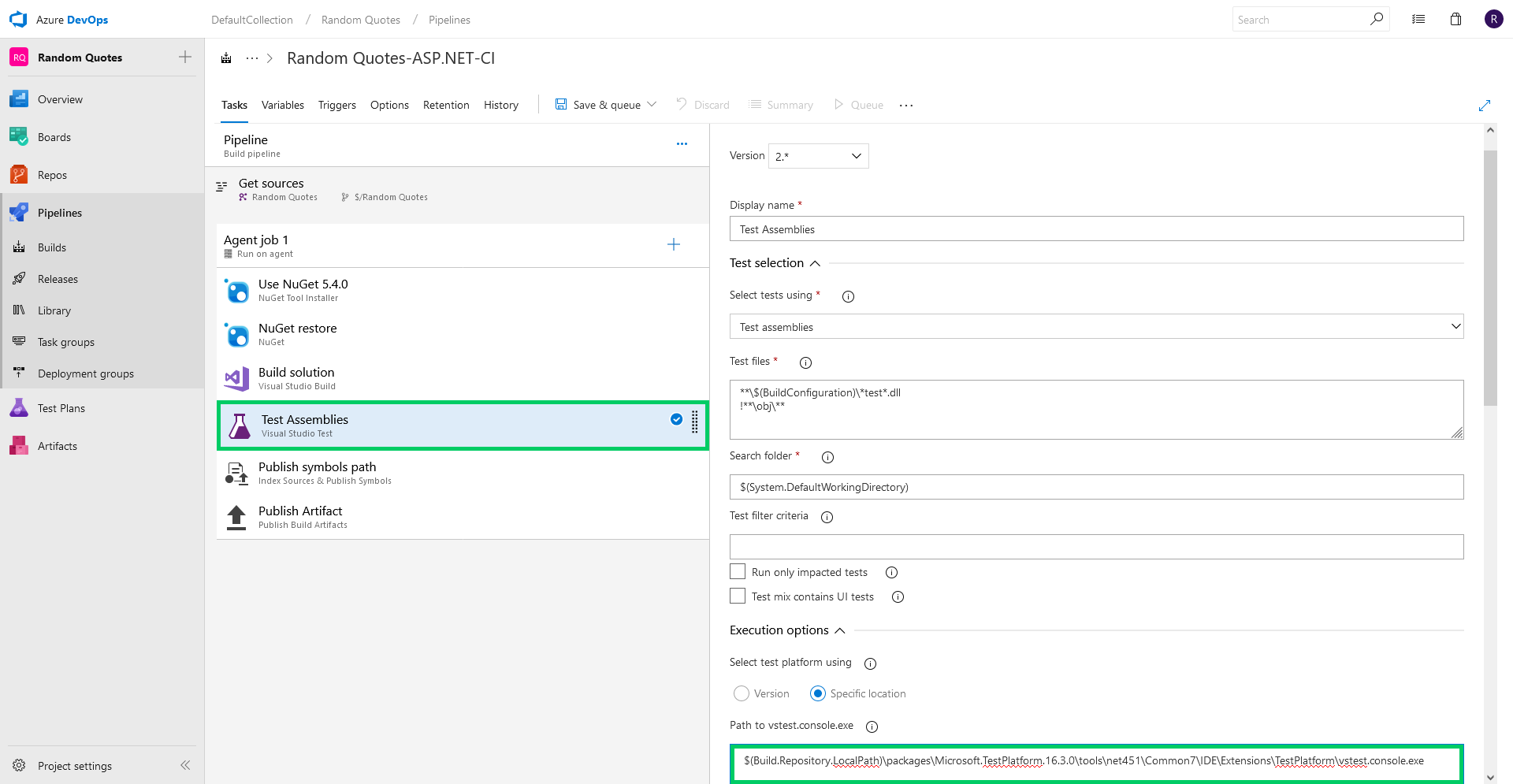The image size is (1513, 784).
Task: Click the build pipeline icon in breadcrumb
Action: coord(226,58)
